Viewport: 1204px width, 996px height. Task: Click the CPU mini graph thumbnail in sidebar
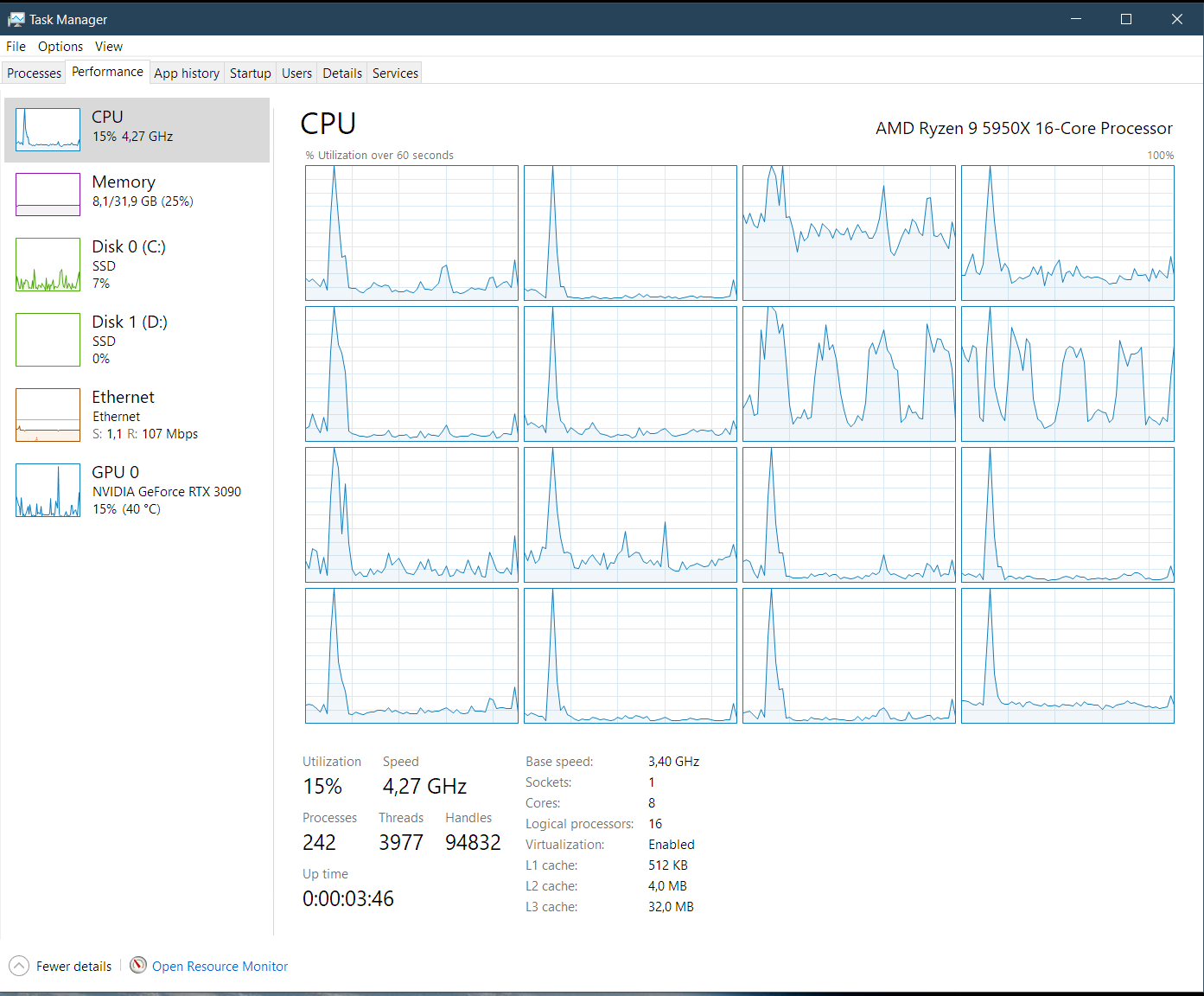coord(48,130)
